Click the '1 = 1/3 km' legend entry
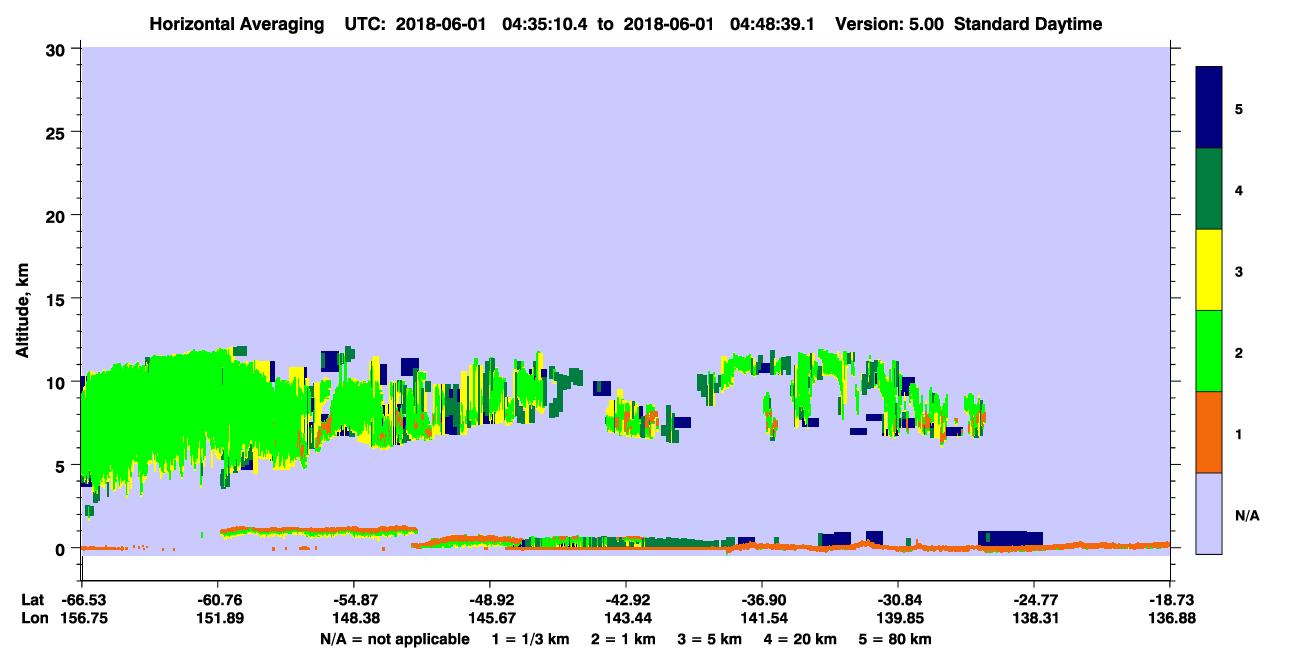Screen dimensions: 1300x667 click(530, 639)
